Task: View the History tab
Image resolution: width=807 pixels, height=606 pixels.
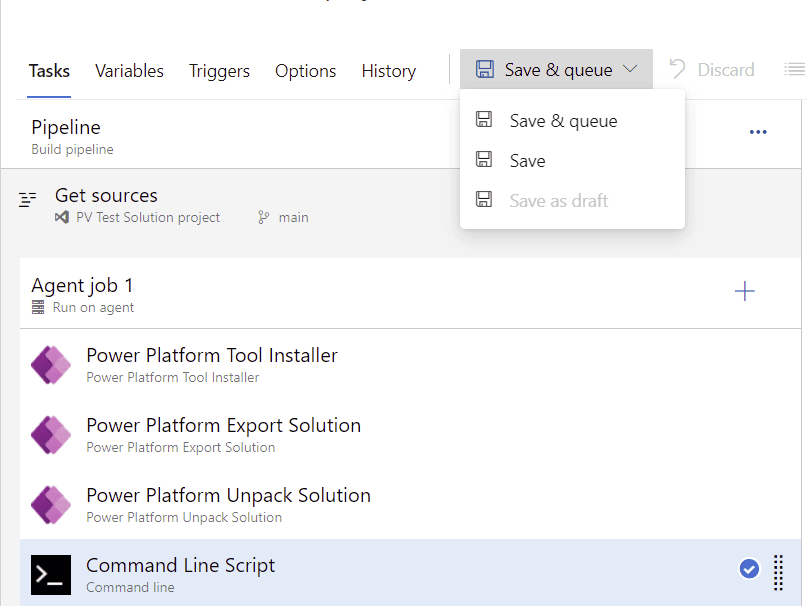Action: click(x=389, y=71)
